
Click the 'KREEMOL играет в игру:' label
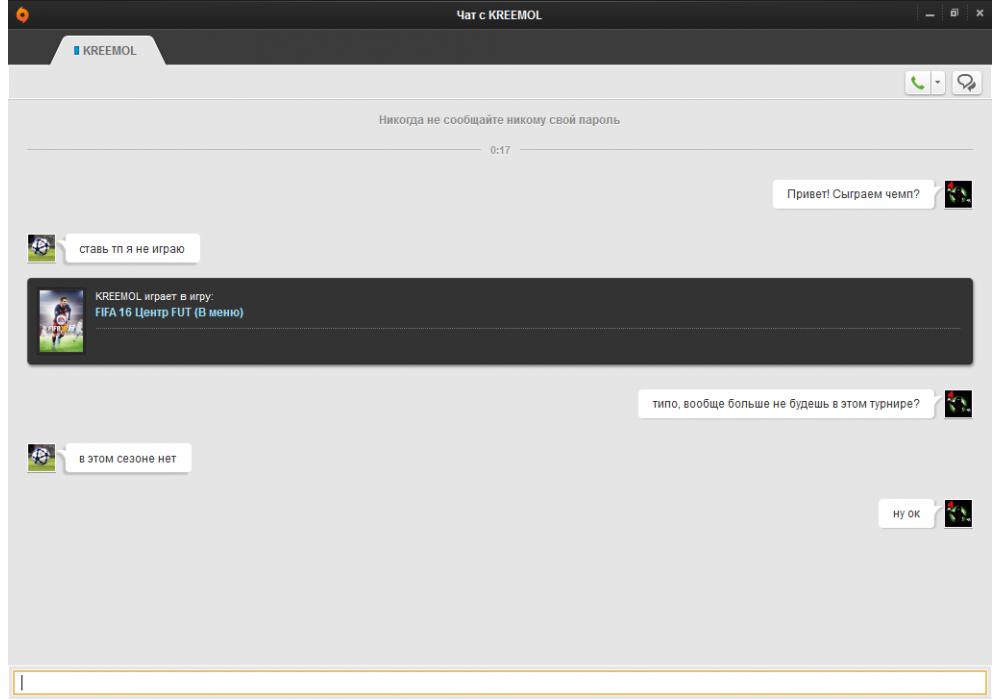pos(154,296)
